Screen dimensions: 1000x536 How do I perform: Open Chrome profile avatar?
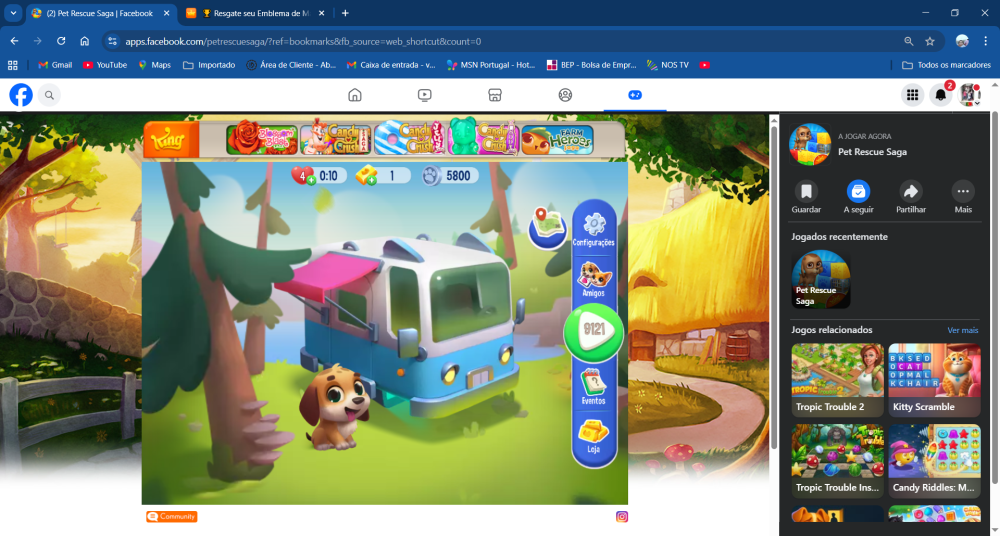pyautogui.click(x=962, y=41)
